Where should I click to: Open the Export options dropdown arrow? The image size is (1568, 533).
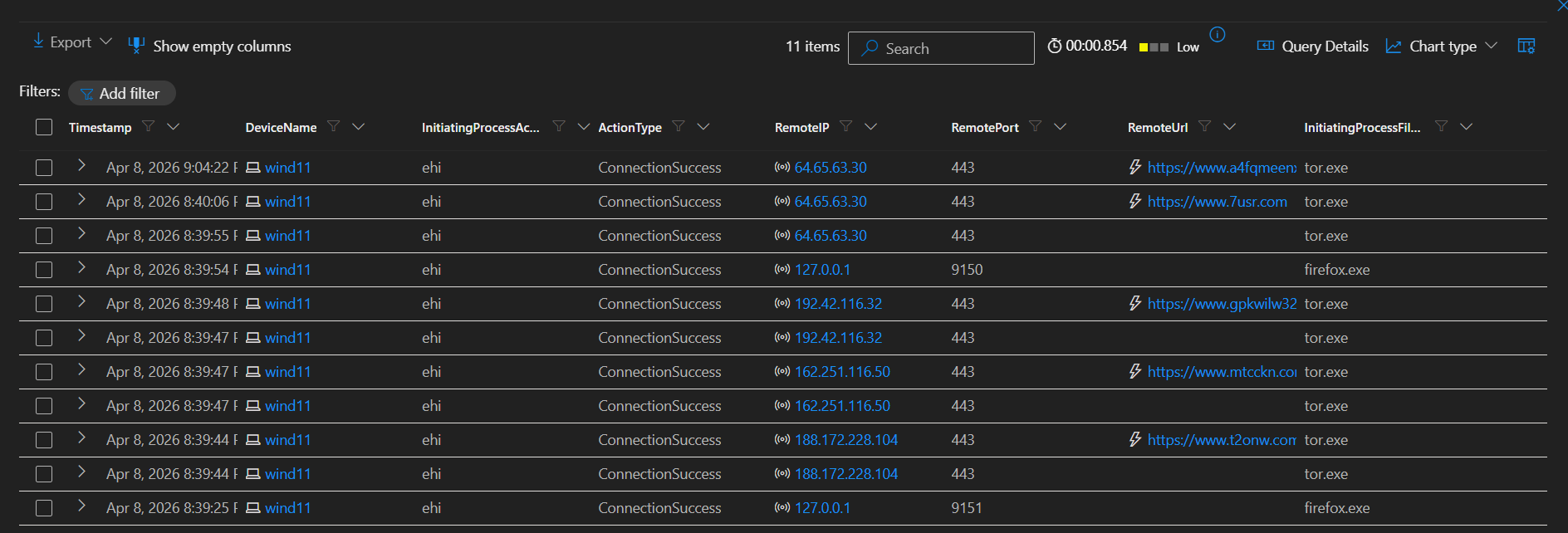pos(105,42)
